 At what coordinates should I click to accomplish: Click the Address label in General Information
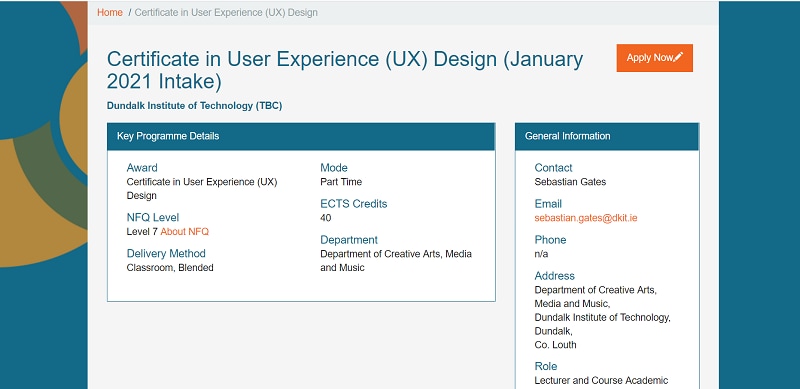pos(555,276)
